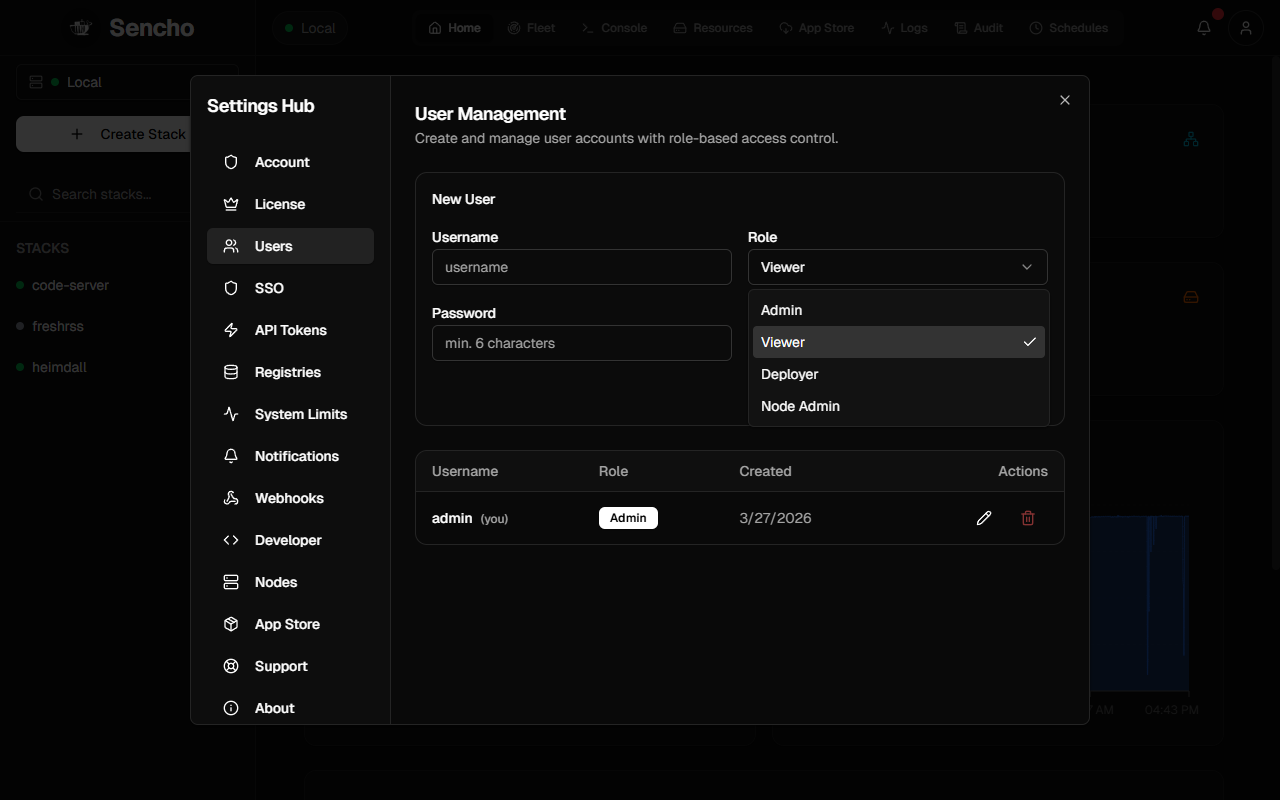Switch to the Resources tab
1280x800 pixels.
coord(713,28)
